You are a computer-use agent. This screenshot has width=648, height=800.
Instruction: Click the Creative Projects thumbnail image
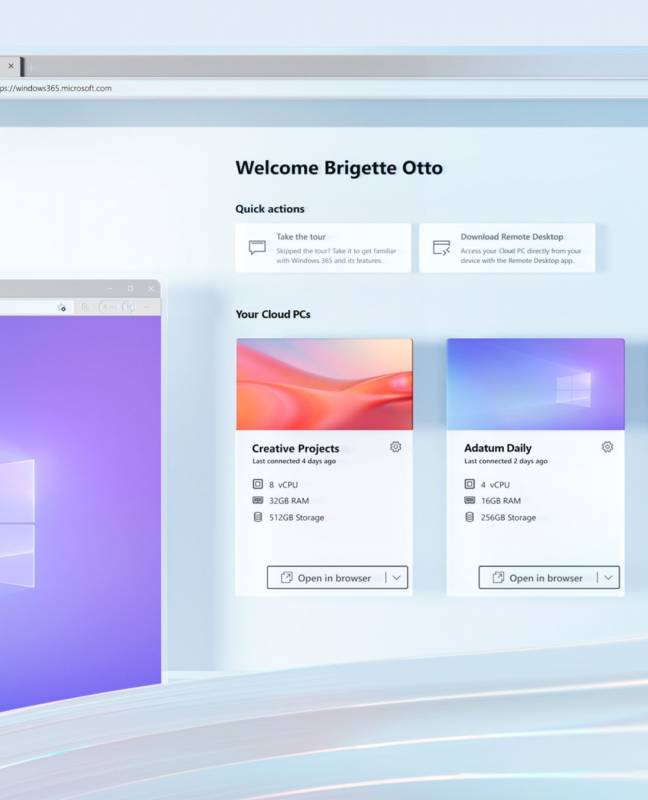(x=324, y=384)
